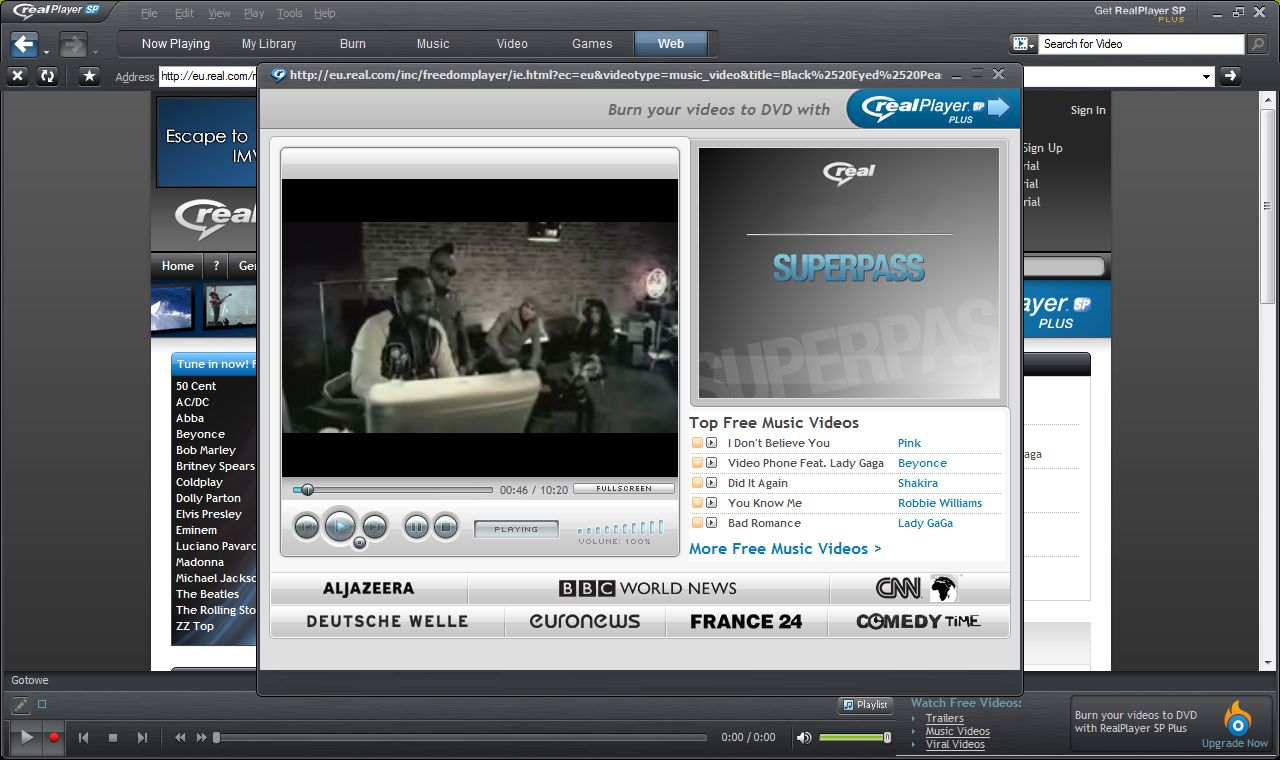Open Beyonce artist link in video list
This screenshot has height=760, width=1280.
[x=922, y=463]
